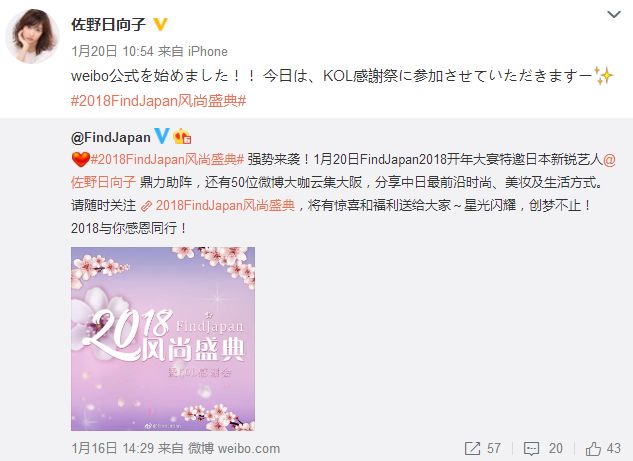633x461 pixels.
Task: Enlarge the 2018 风尚盛典 poster image
Action: coord(163,339)
